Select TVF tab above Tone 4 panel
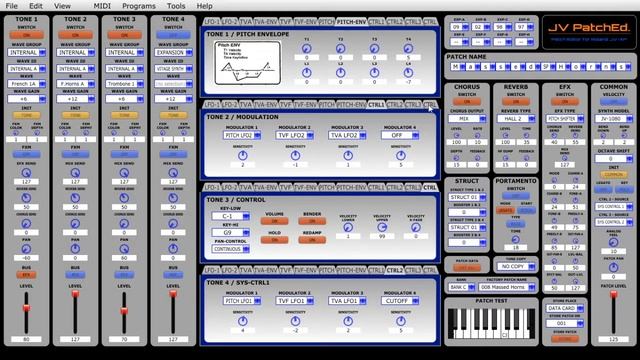 285,270
